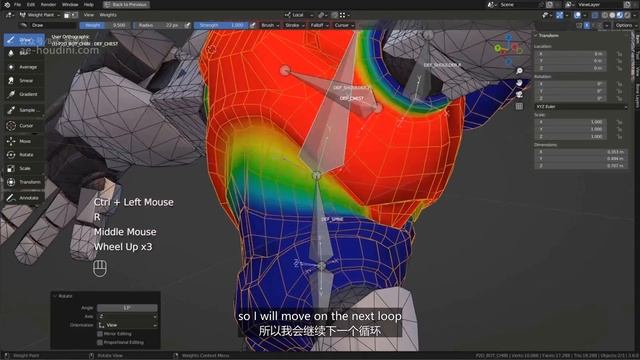Open the Render menu

(48, 4)
